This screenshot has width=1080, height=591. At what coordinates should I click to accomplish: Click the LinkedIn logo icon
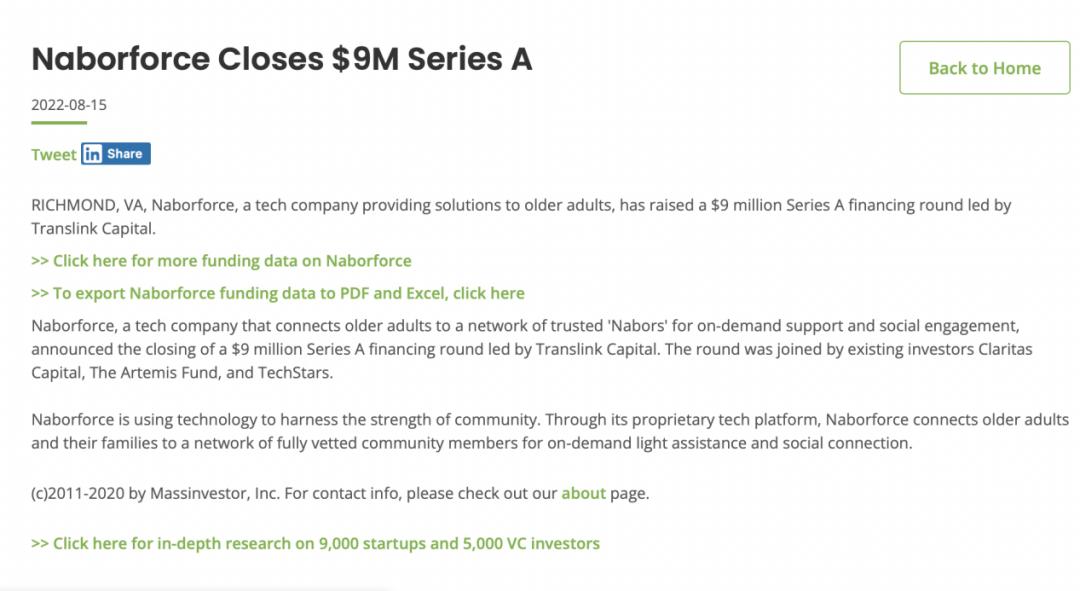point(93,154)
